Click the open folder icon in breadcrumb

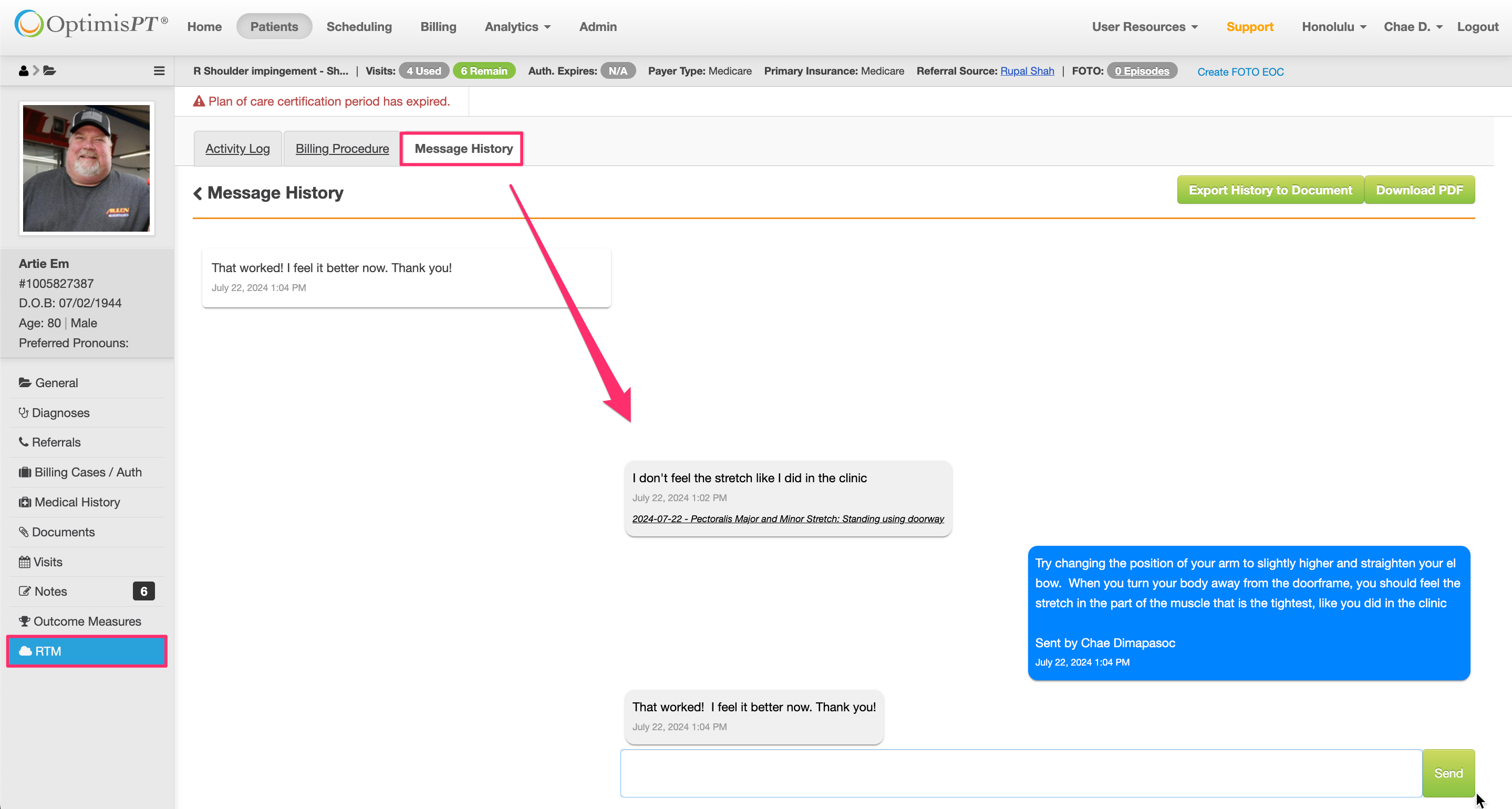click(50, 71)
